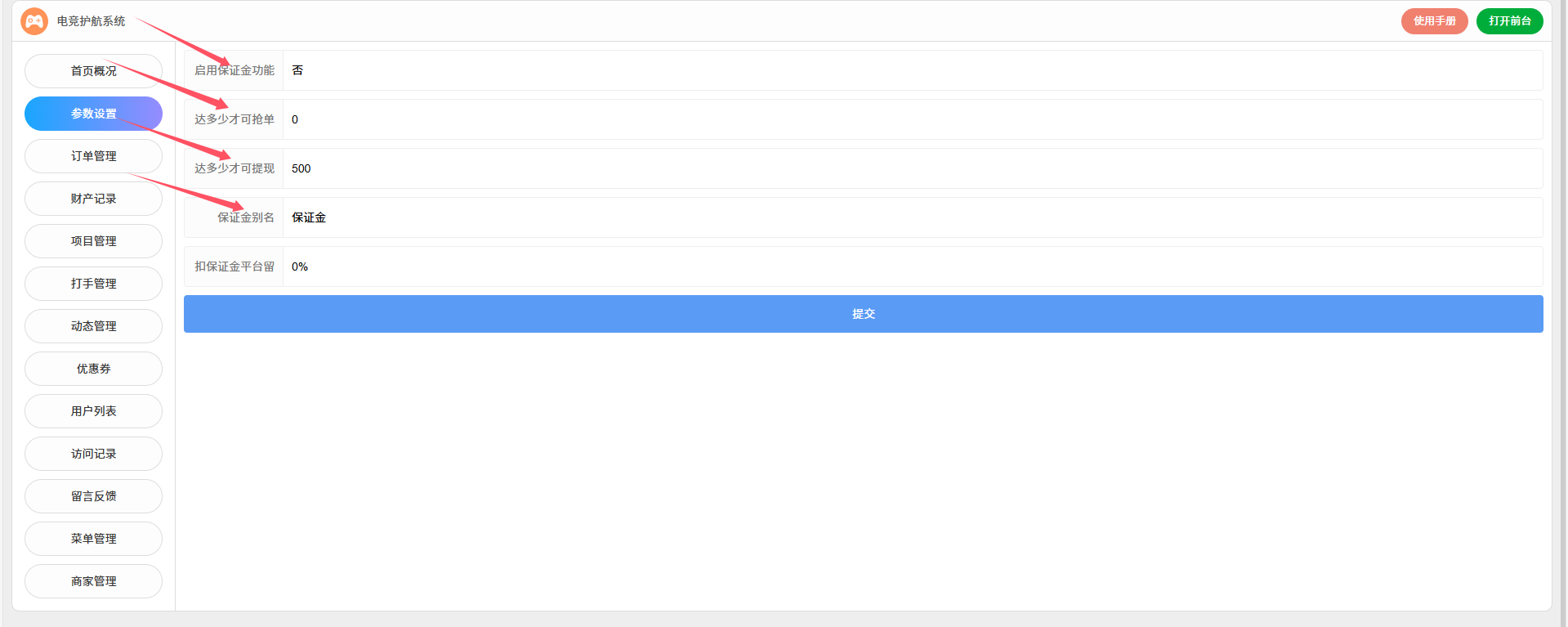Open 访问记录 in the sidebar
Viewport: 1568px width, 627px height.
93,454
